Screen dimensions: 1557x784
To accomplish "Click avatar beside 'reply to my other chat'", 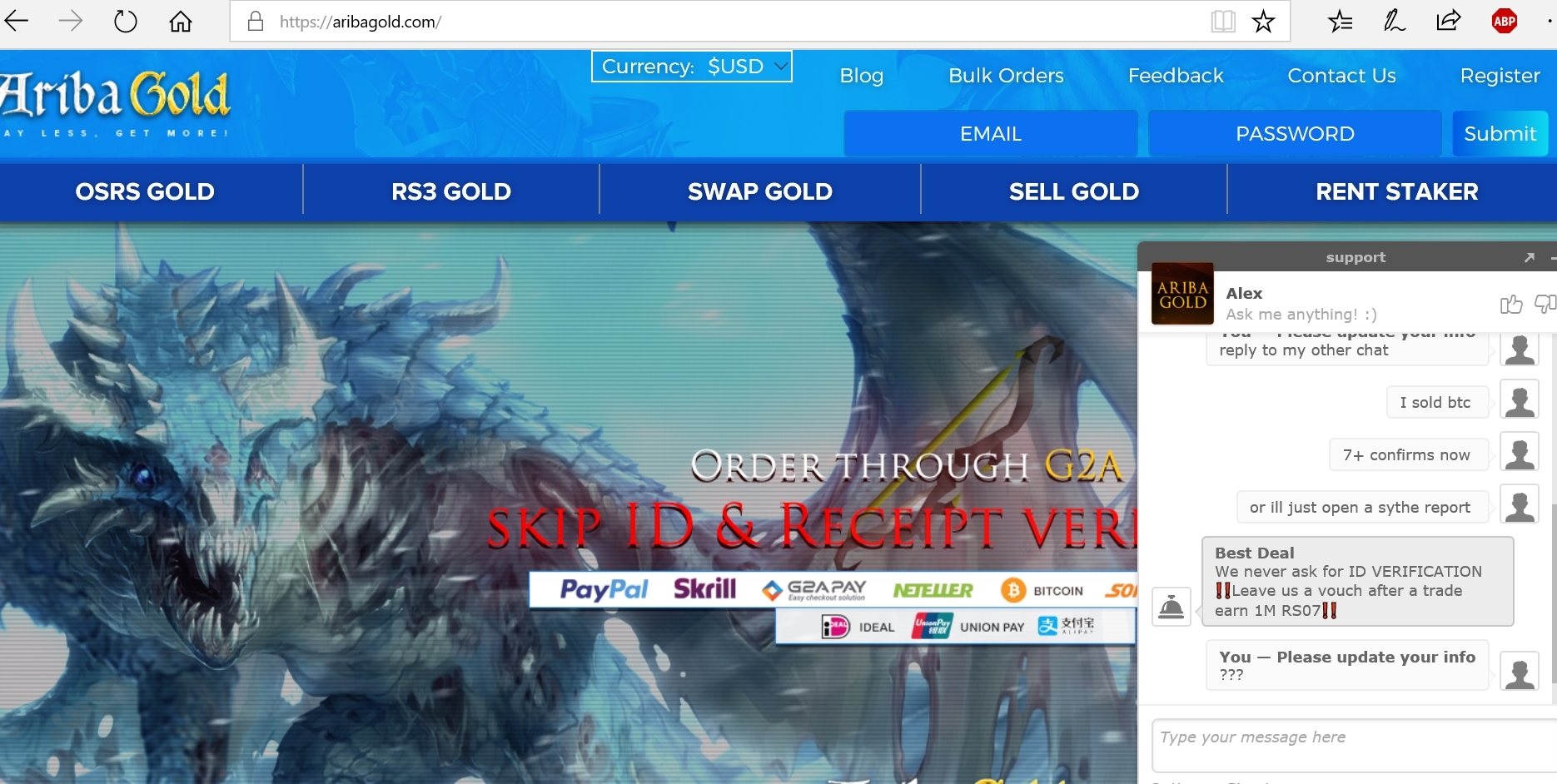I will (x=1520, y=349).
